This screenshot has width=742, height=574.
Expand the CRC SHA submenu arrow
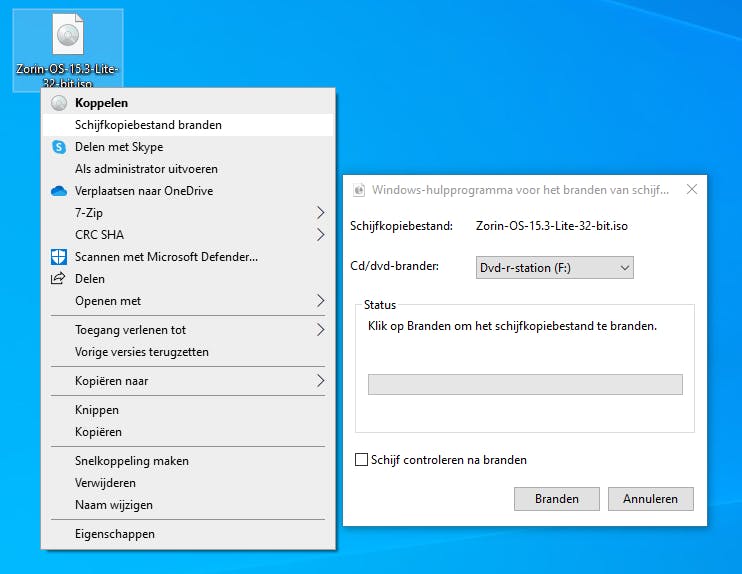click(x=321, y=235)
